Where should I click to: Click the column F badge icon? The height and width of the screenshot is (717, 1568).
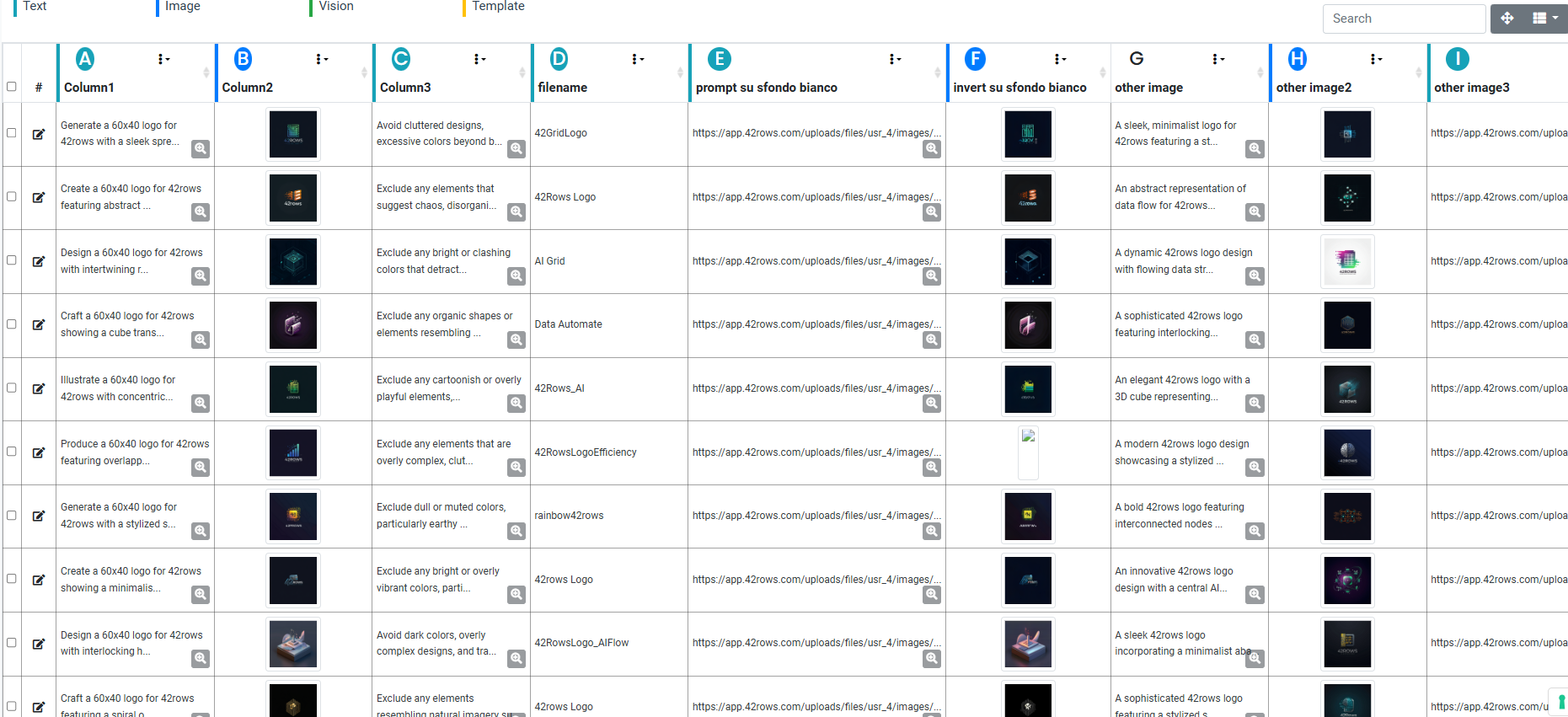[975, 59]
